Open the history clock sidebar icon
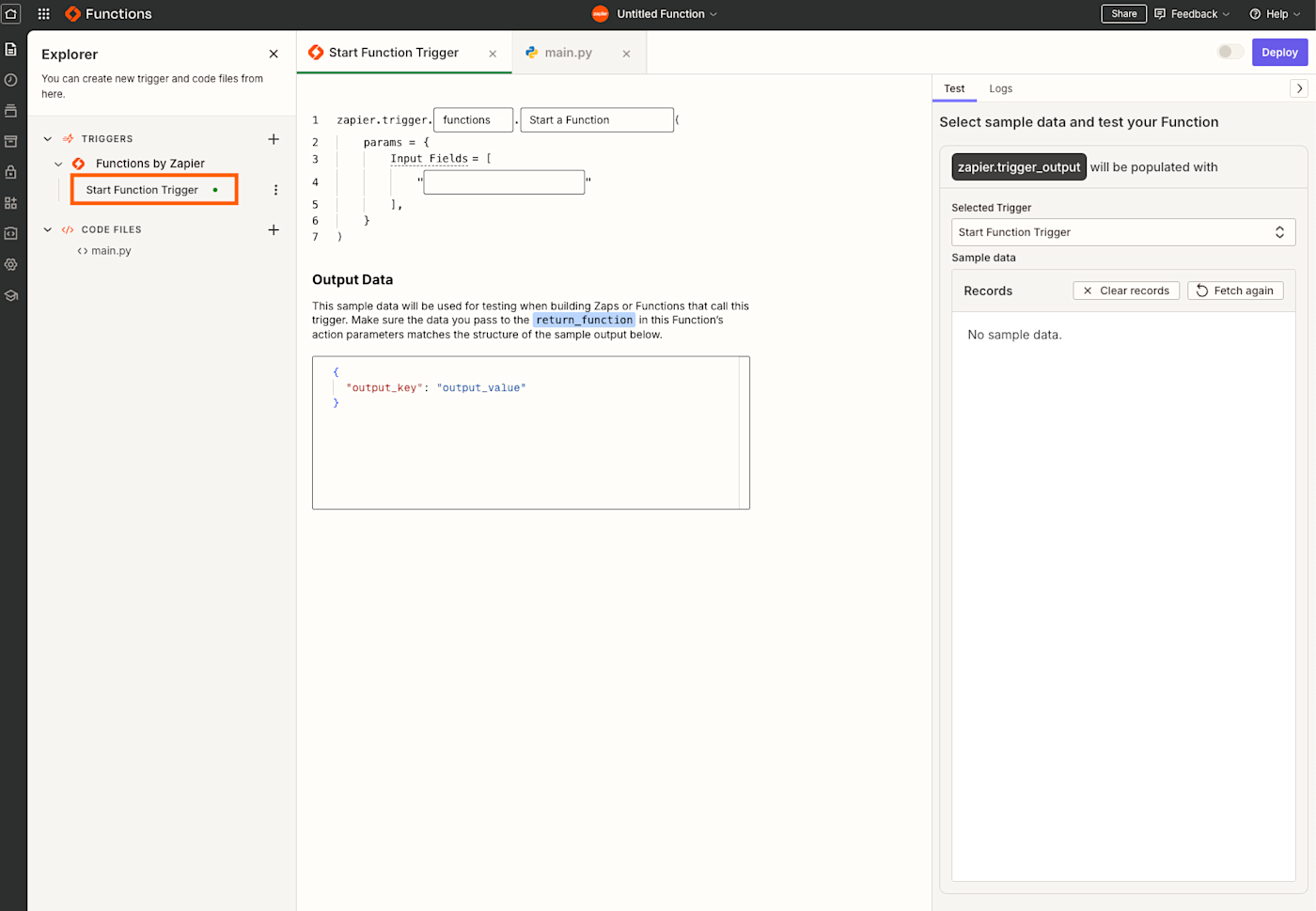 pos(11,80)
